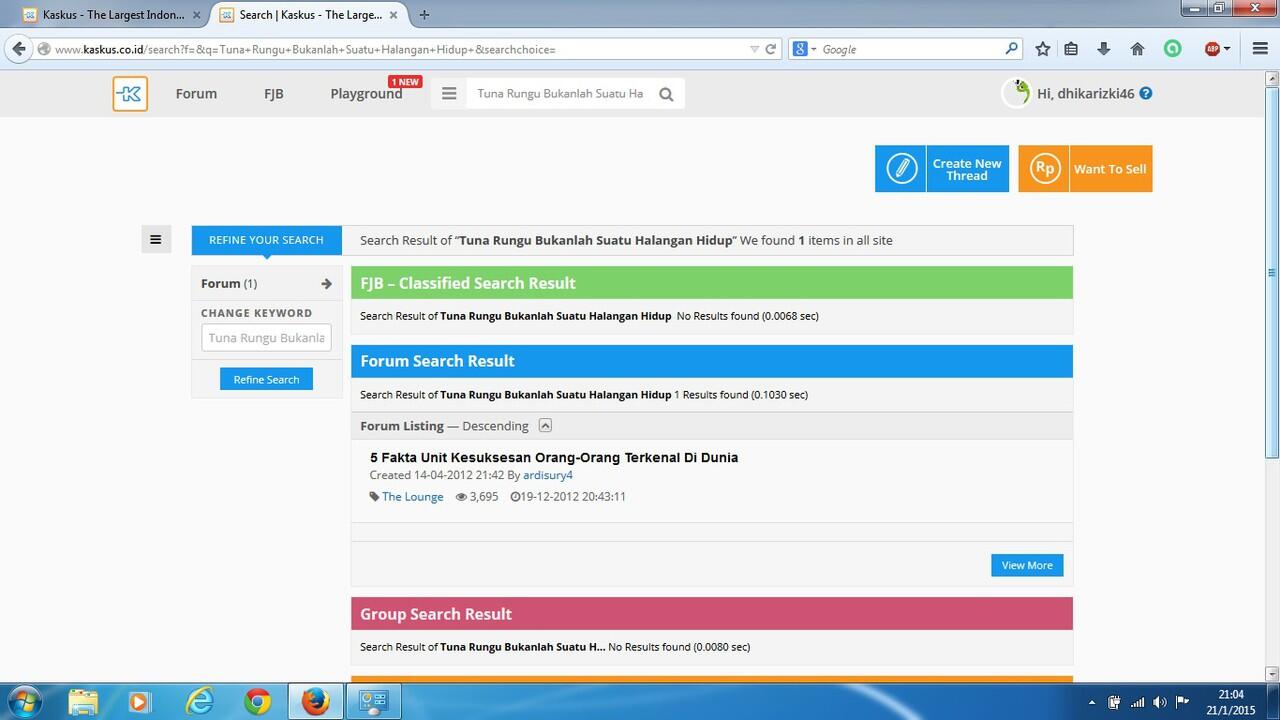Open the dhikarizki46 user avatar
This screenshot has width=1280, height=720.
1016,93
